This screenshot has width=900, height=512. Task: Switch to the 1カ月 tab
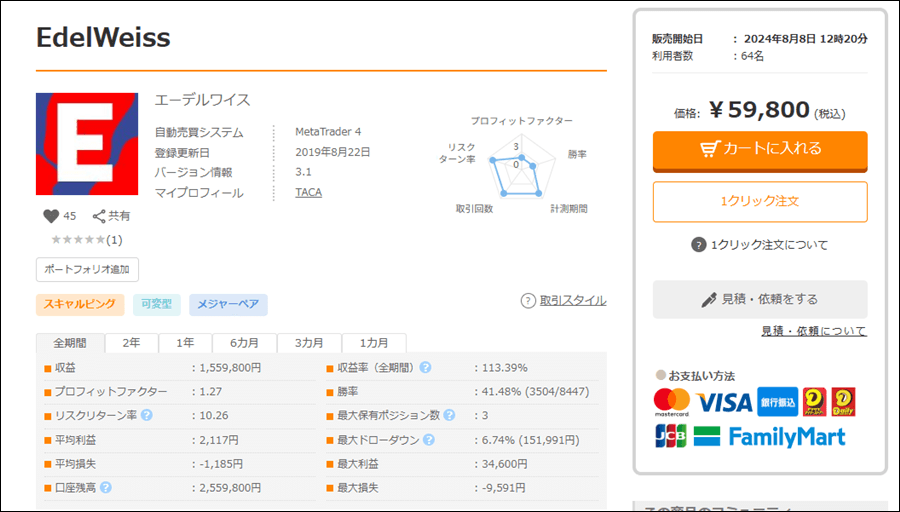375,343
